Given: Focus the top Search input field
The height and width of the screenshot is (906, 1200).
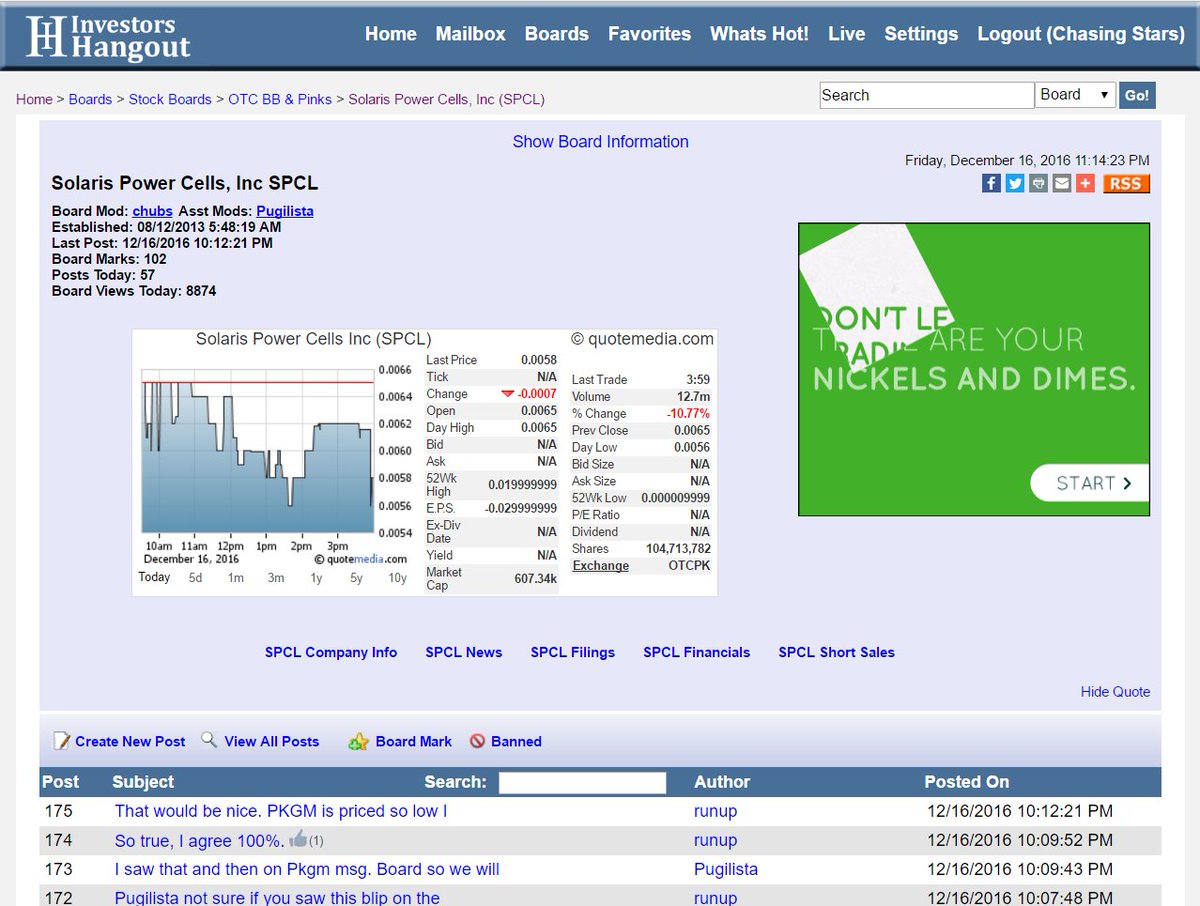Looking at the screenshot, I should click(927, 95).
